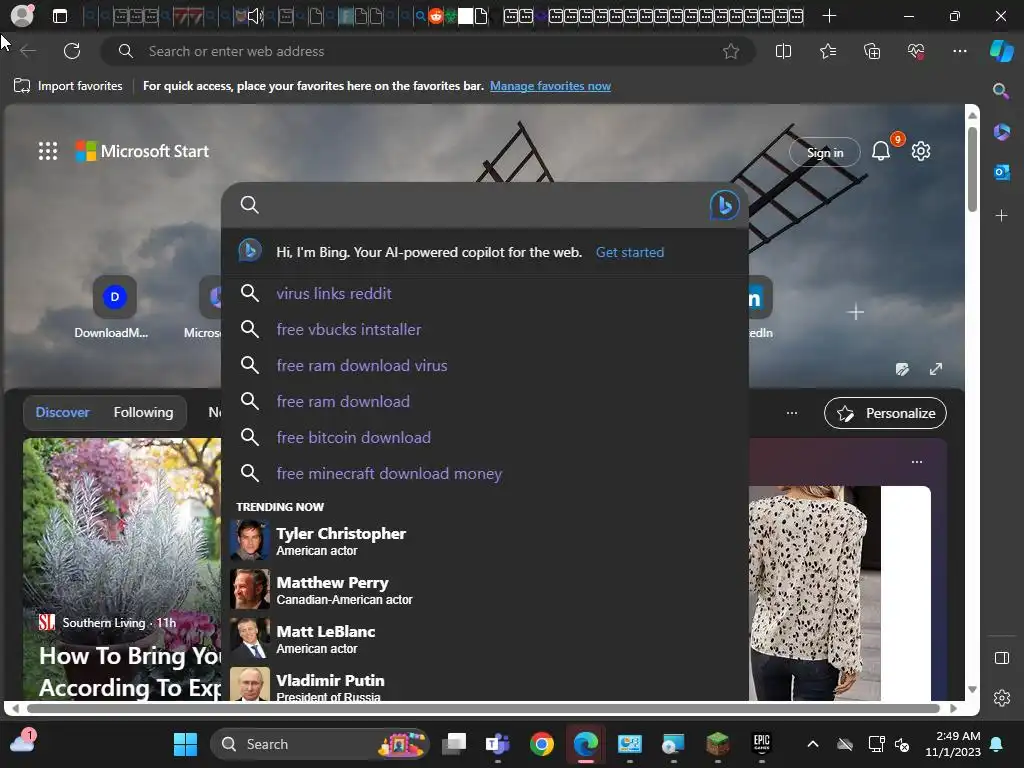
Task: Open the Southern Living article thumbnail
Action: click(x=122, y=569)
